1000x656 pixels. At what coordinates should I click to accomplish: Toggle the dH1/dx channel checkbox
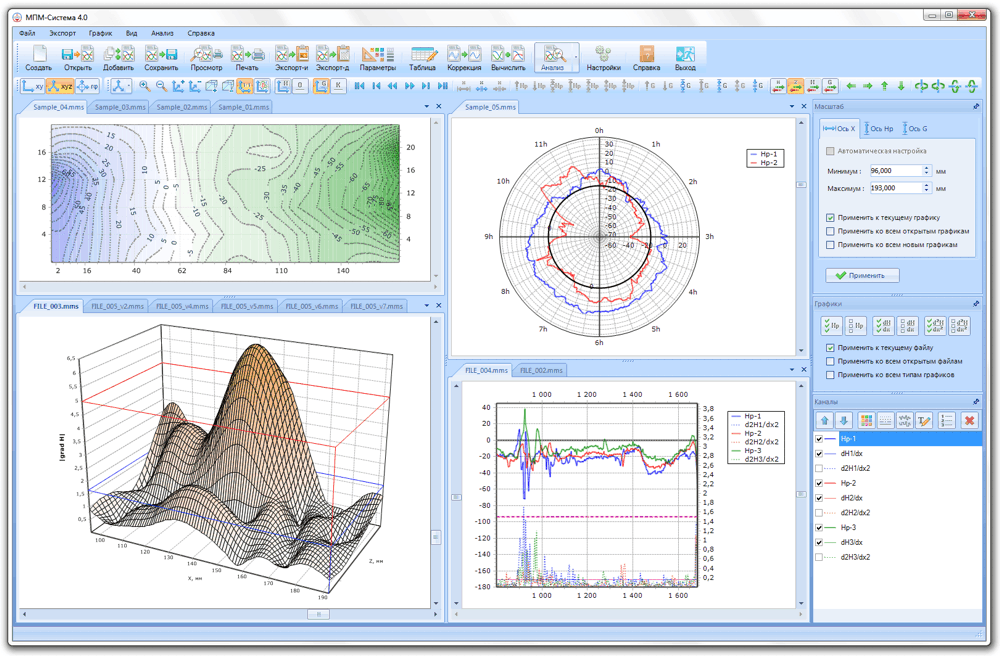coord(819,454)
